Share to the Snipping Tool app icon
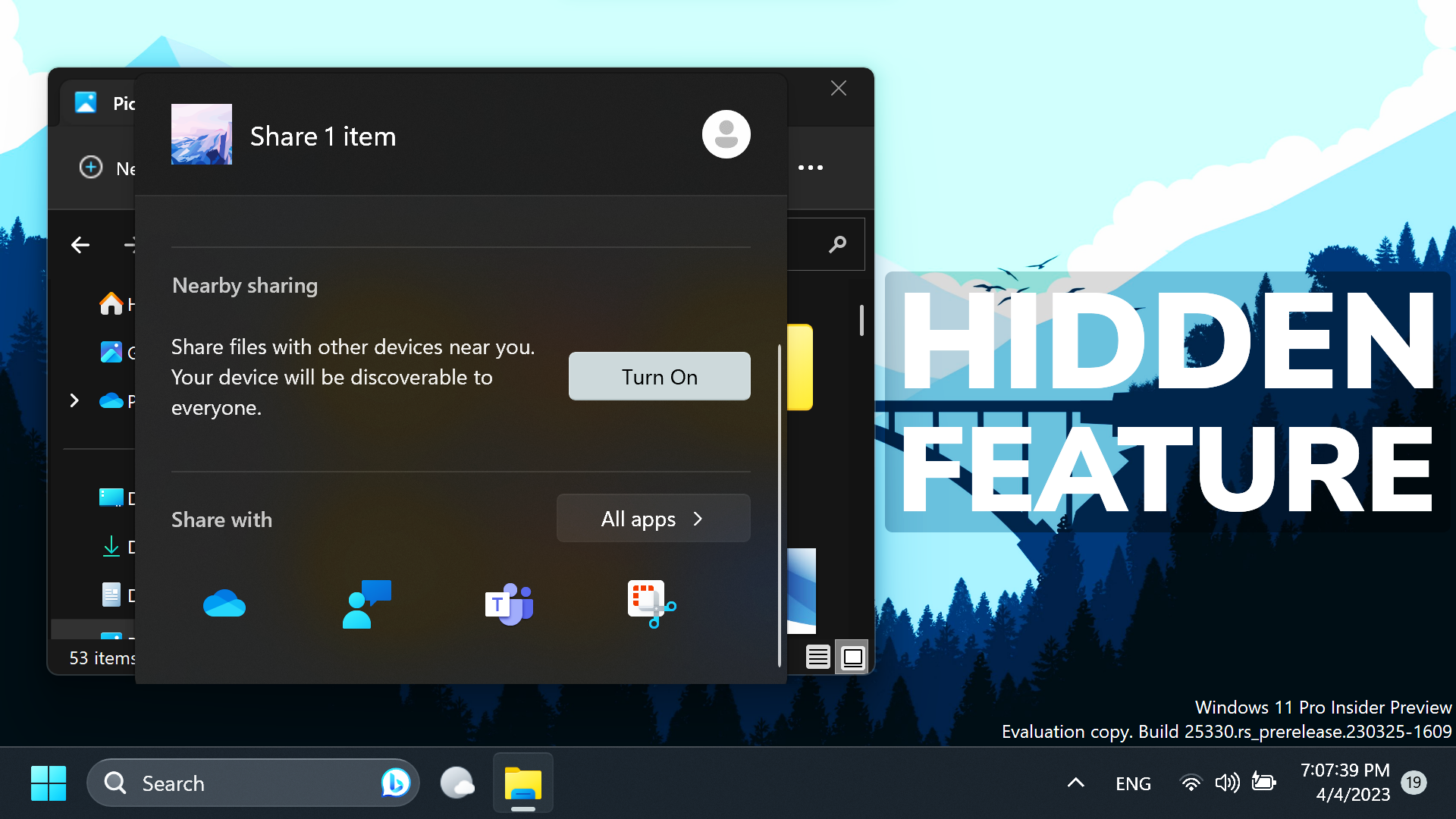This screenshot has width=1456, height=819. pyautogui.click(x=651, y=604)
